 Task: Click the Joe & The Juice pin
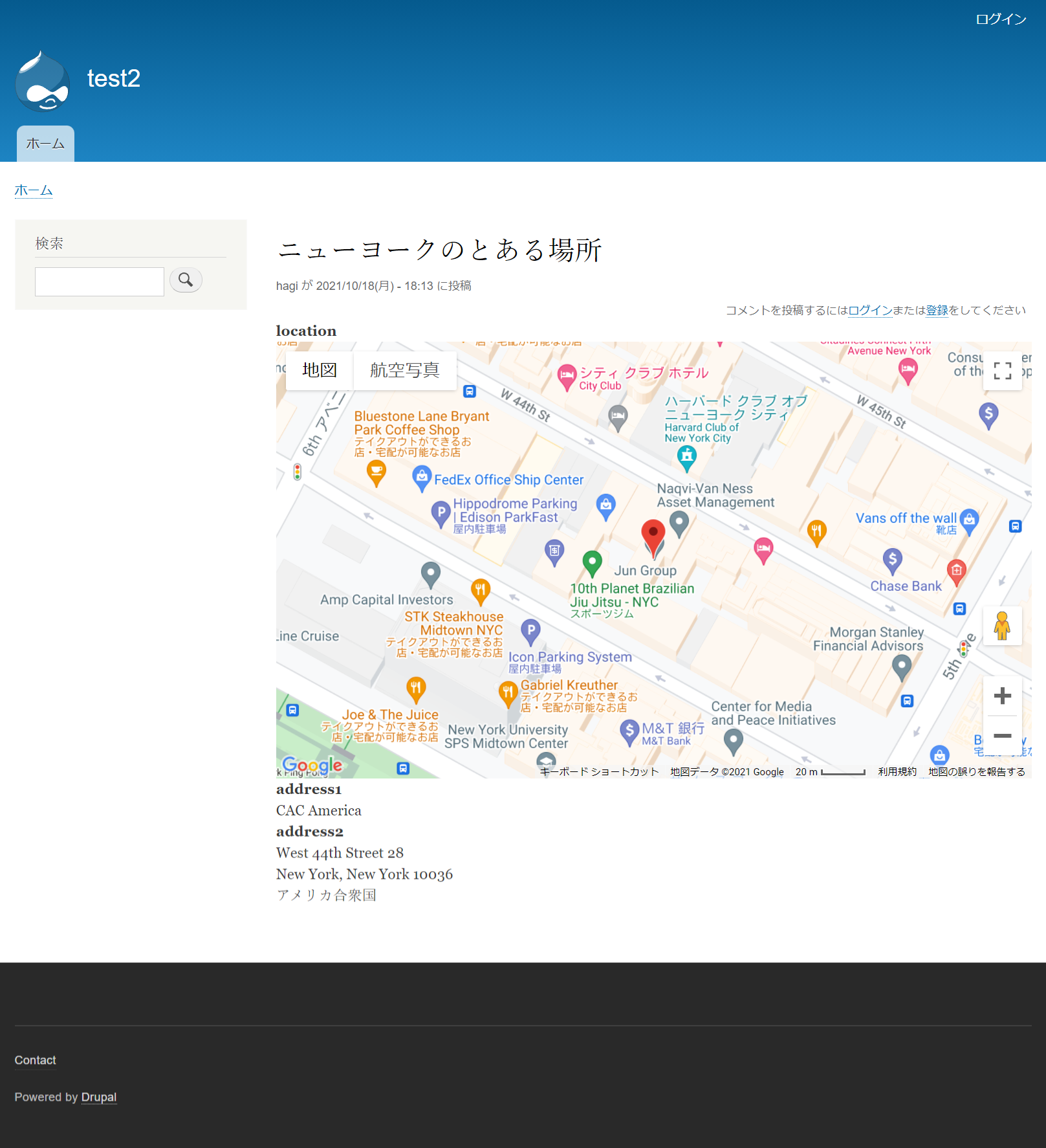416,690
